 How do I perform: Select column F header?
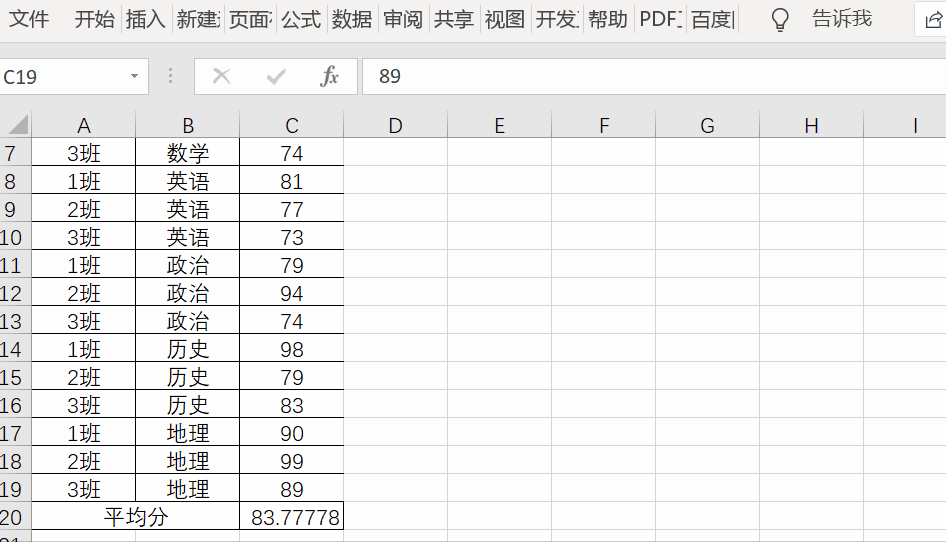(x=603, y=125)
